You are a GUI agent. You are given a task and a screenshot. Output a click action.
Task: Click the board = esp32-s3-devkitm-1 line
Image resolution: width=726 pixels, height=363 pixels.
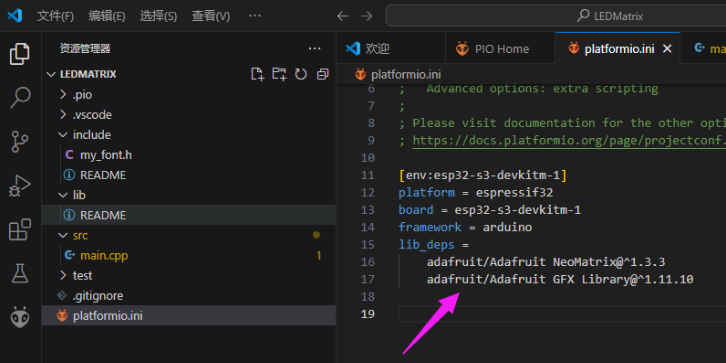pos(490,210)
